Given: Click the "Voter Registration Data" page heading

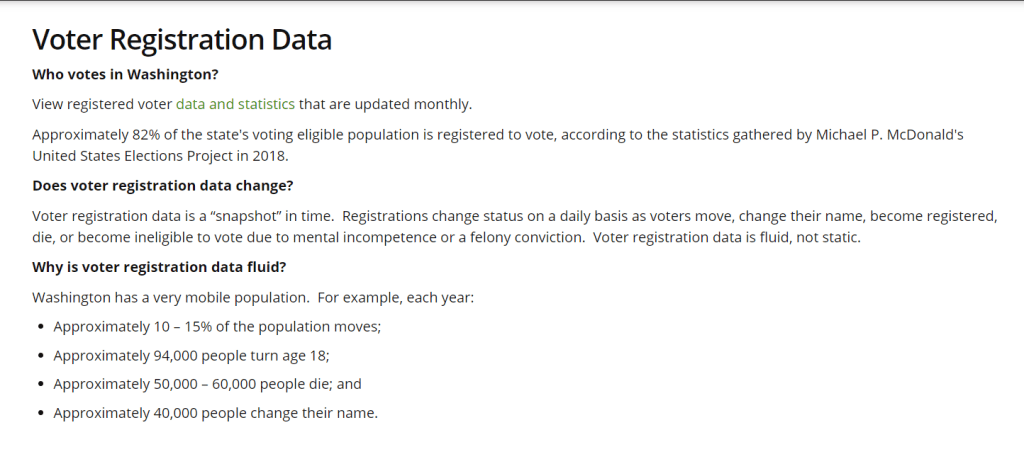Looking at the screenshot, I should [181, 41].
